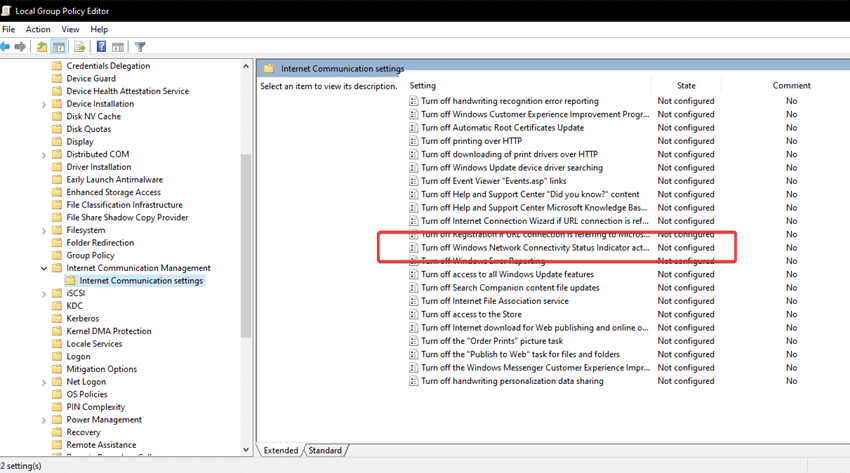Viewport: 850px width, 473px height.
Task: Select the Kerberos folder icon in tree
Action: [57, 318]
